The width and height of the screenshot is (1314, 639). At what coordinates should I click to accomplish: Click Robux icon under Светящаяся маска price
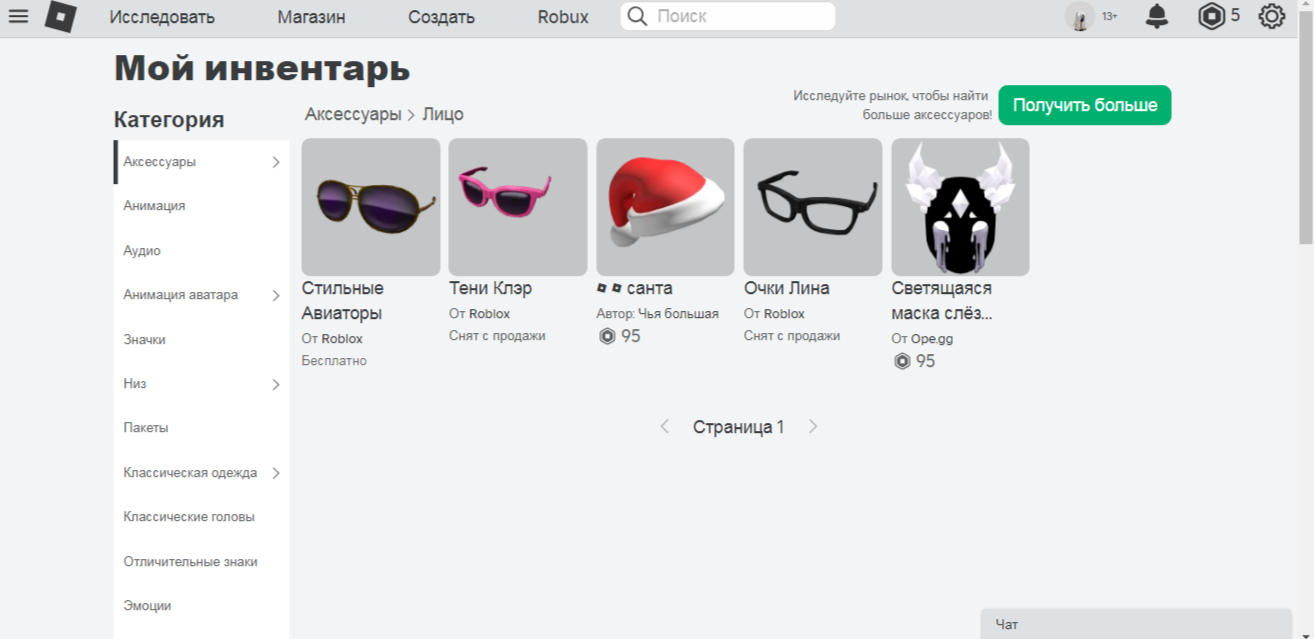point(902,361)
